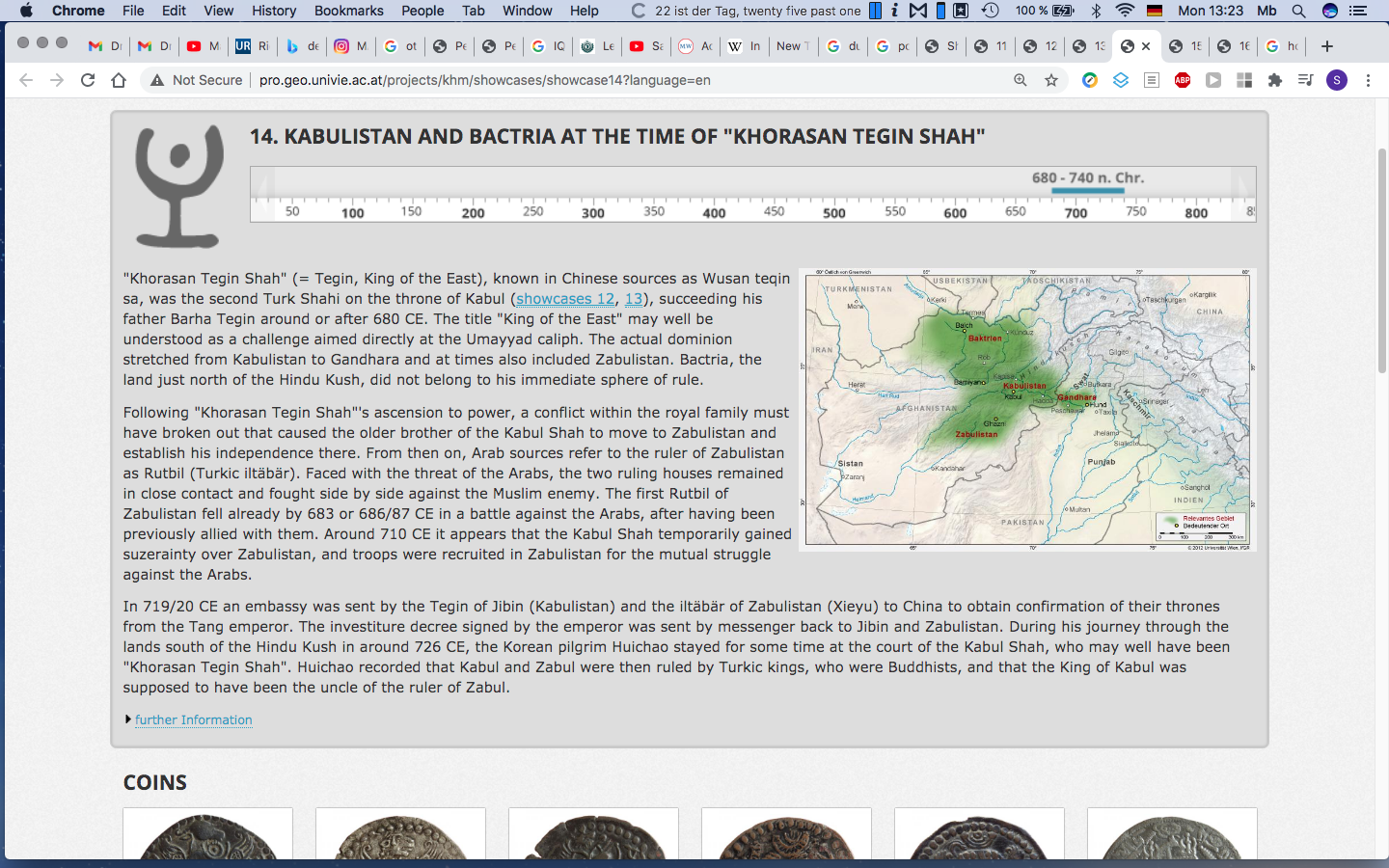Open a new browser tab
Screen dimensions: 1389x868
(x=1327, y=45)
